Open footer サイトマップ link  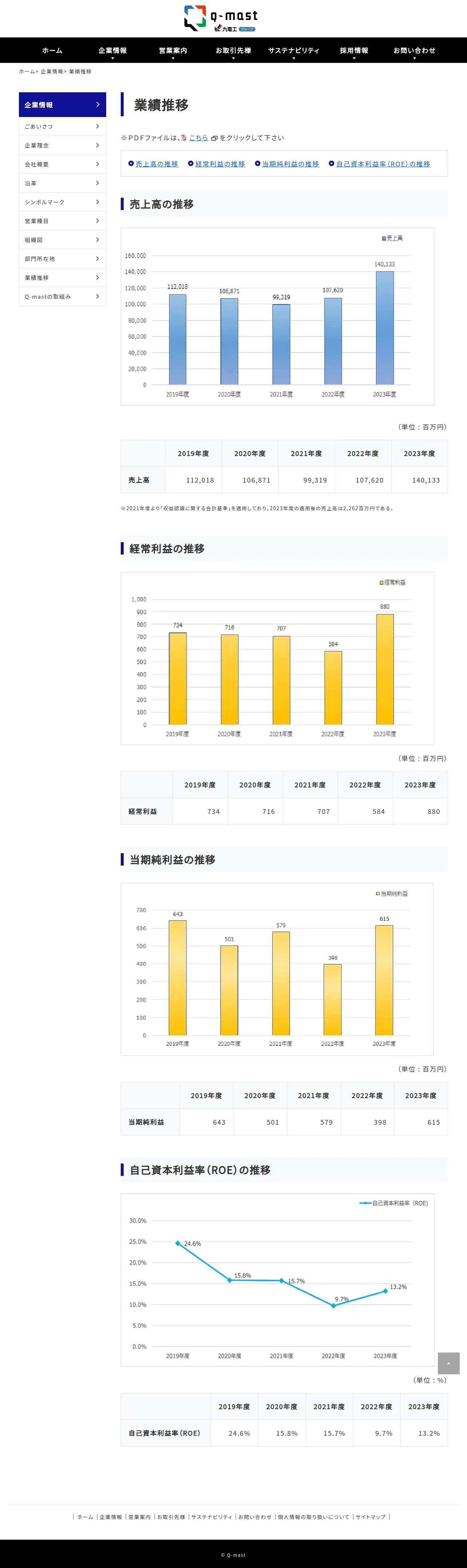(371, 1517)
